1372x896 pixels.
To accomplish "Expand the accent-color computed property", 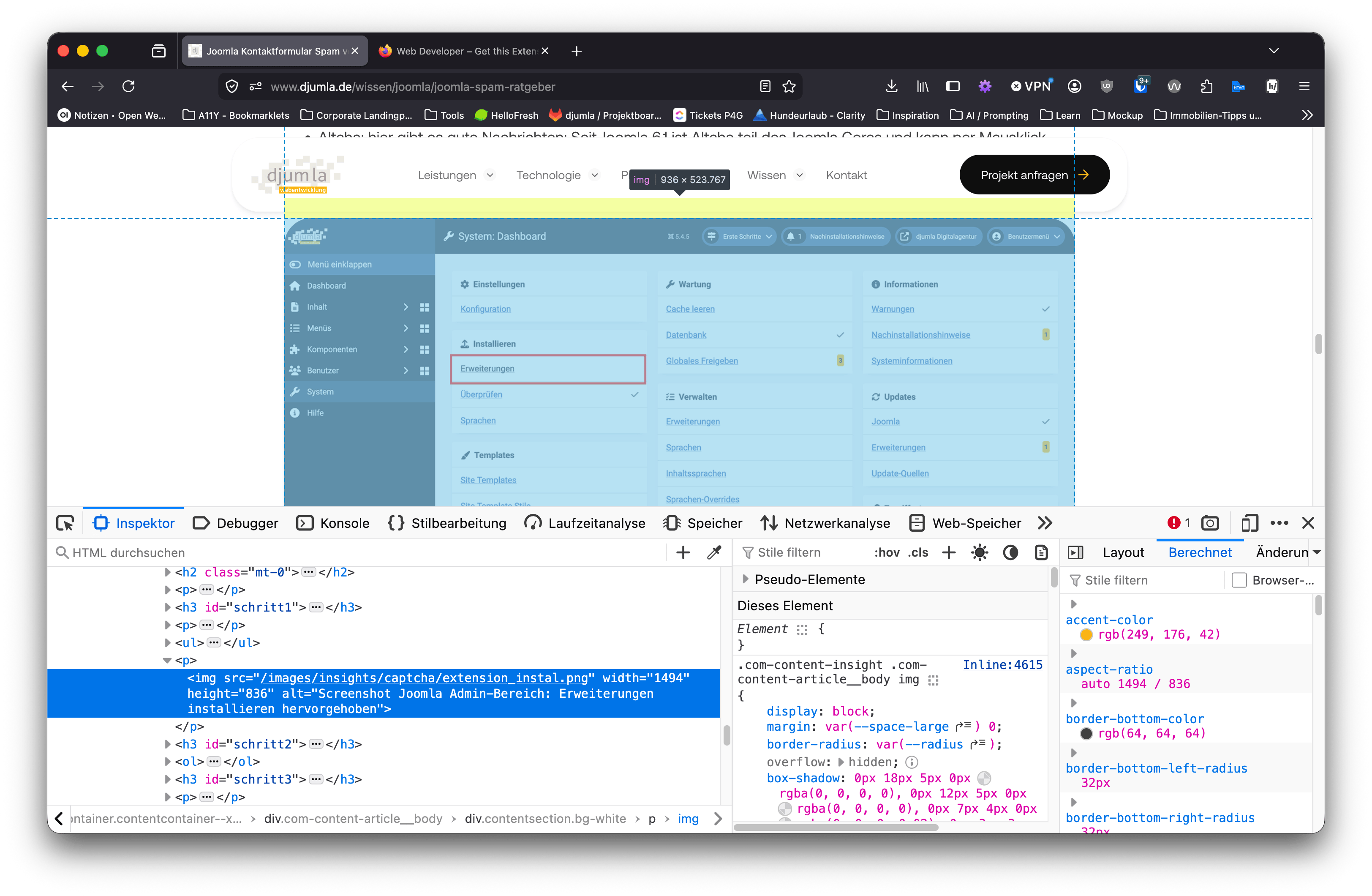I will [1073, 604].
